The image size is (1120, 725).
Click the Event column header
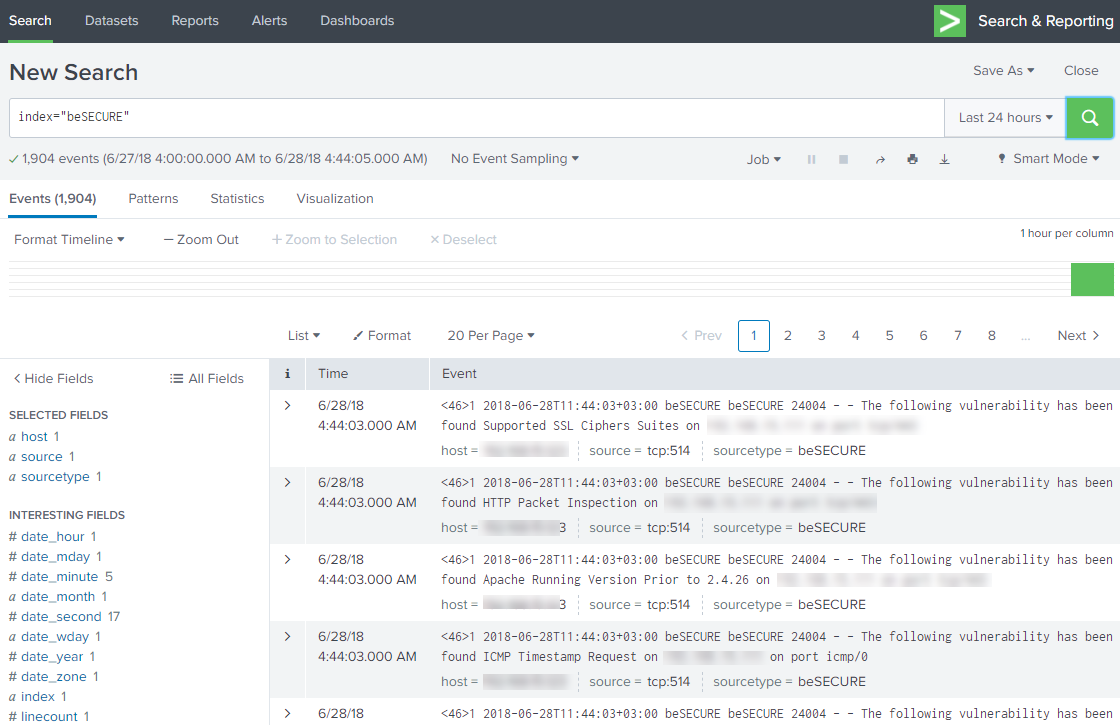pos(459,374)
